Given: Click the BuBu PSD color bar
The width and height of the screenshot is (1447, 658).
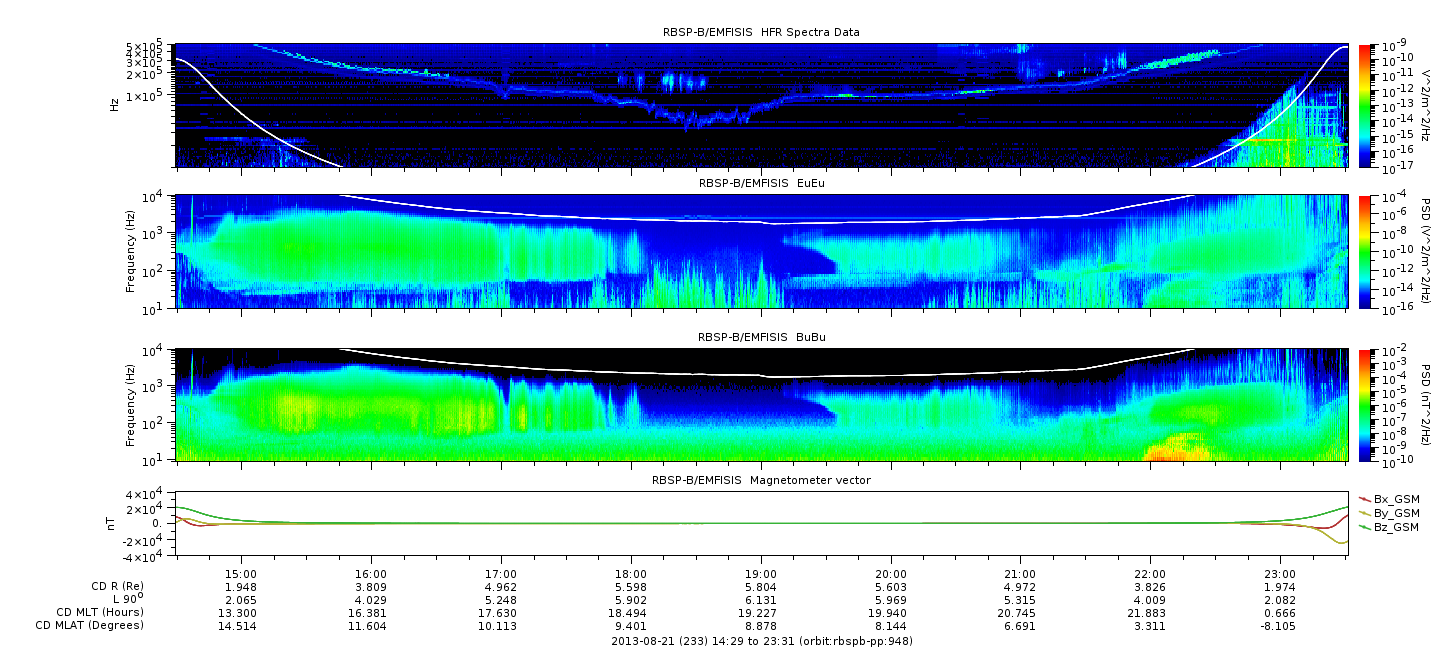Looking at the screenshot, I should (x=1365, y=405).
